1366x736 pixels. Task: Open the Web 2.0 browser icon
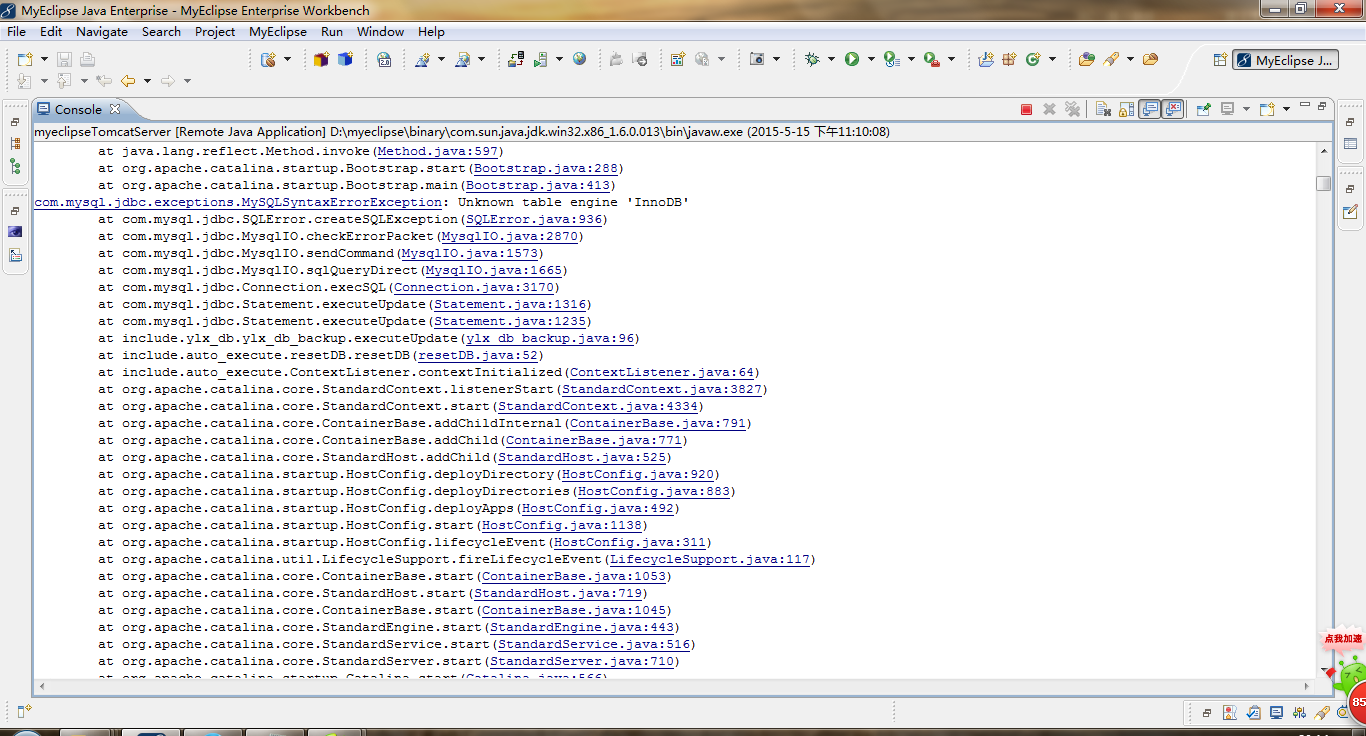click(x=384, y=60)
